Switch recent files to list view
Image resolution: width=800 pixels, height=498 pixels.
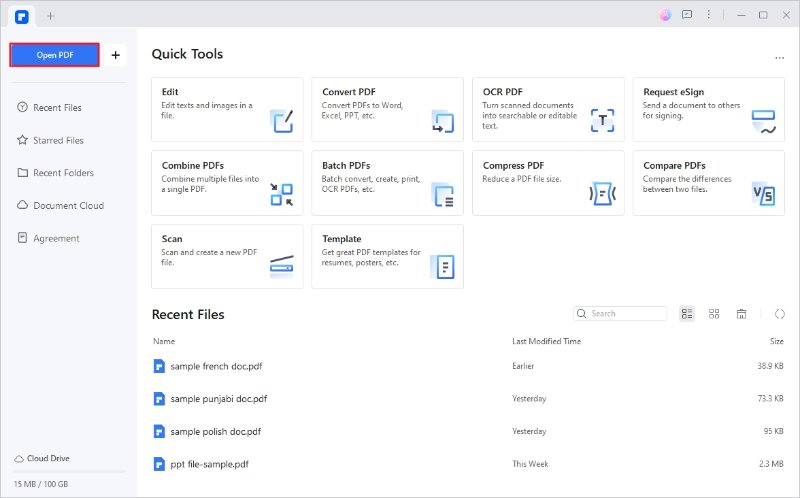point(687,314)
